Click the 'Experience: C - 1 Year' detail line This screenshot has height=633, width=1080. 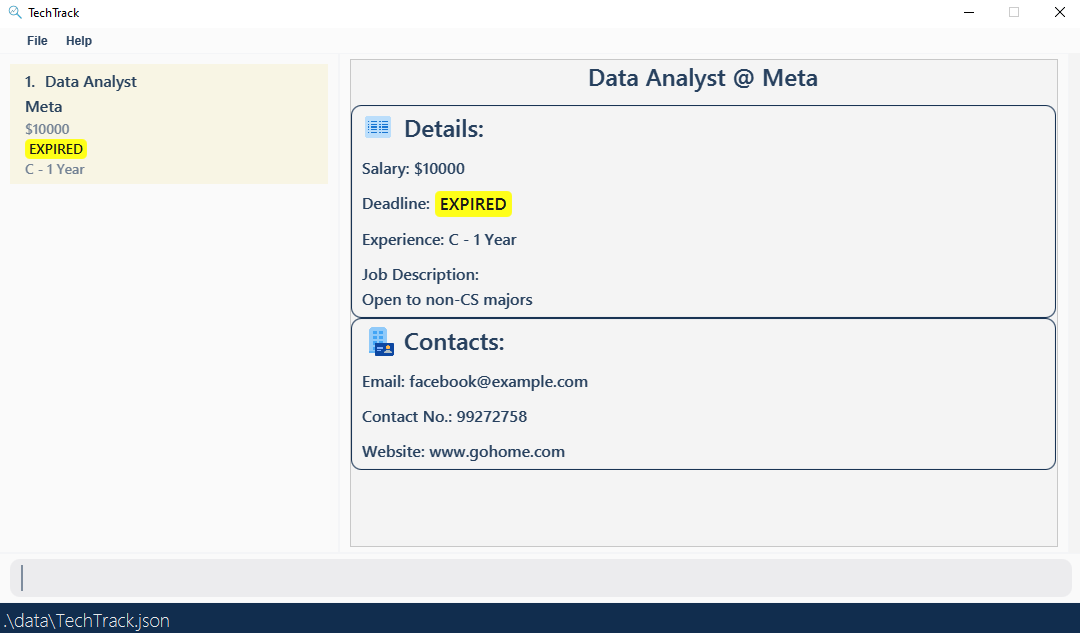[x=439, y=240]
